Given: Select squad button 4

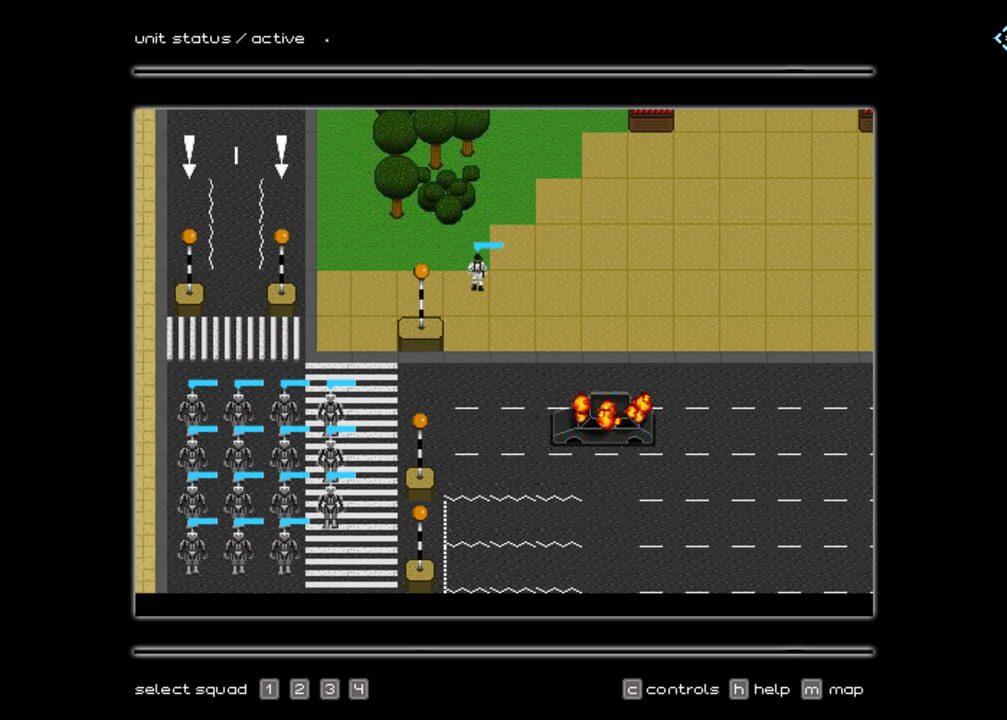Looking at the screenshot, I should click(x=358, y=689).
